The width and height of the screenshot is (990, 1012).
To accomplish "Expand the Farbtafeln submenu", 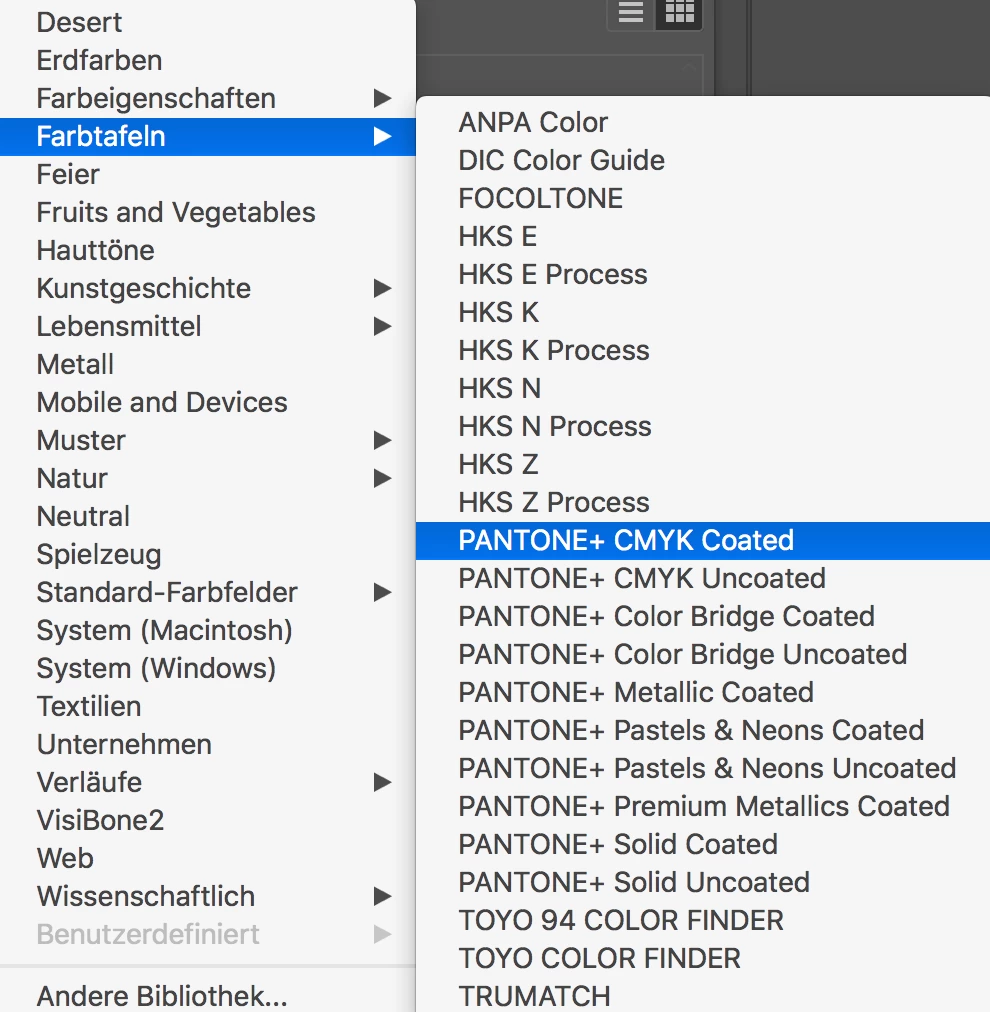I will point(208,137).
